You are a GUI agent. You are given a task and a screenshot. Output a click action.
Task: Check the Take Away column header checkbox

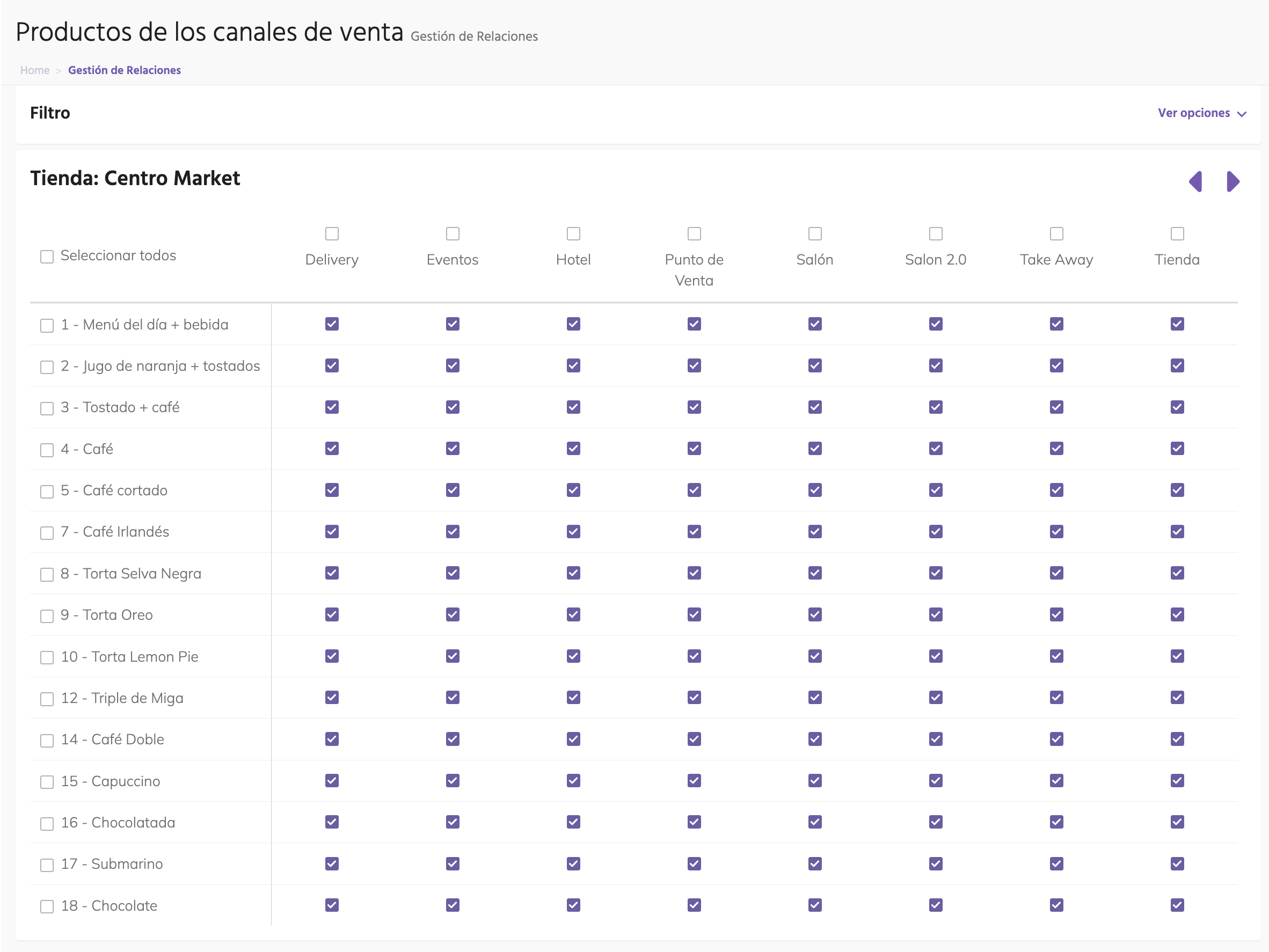1056,233
